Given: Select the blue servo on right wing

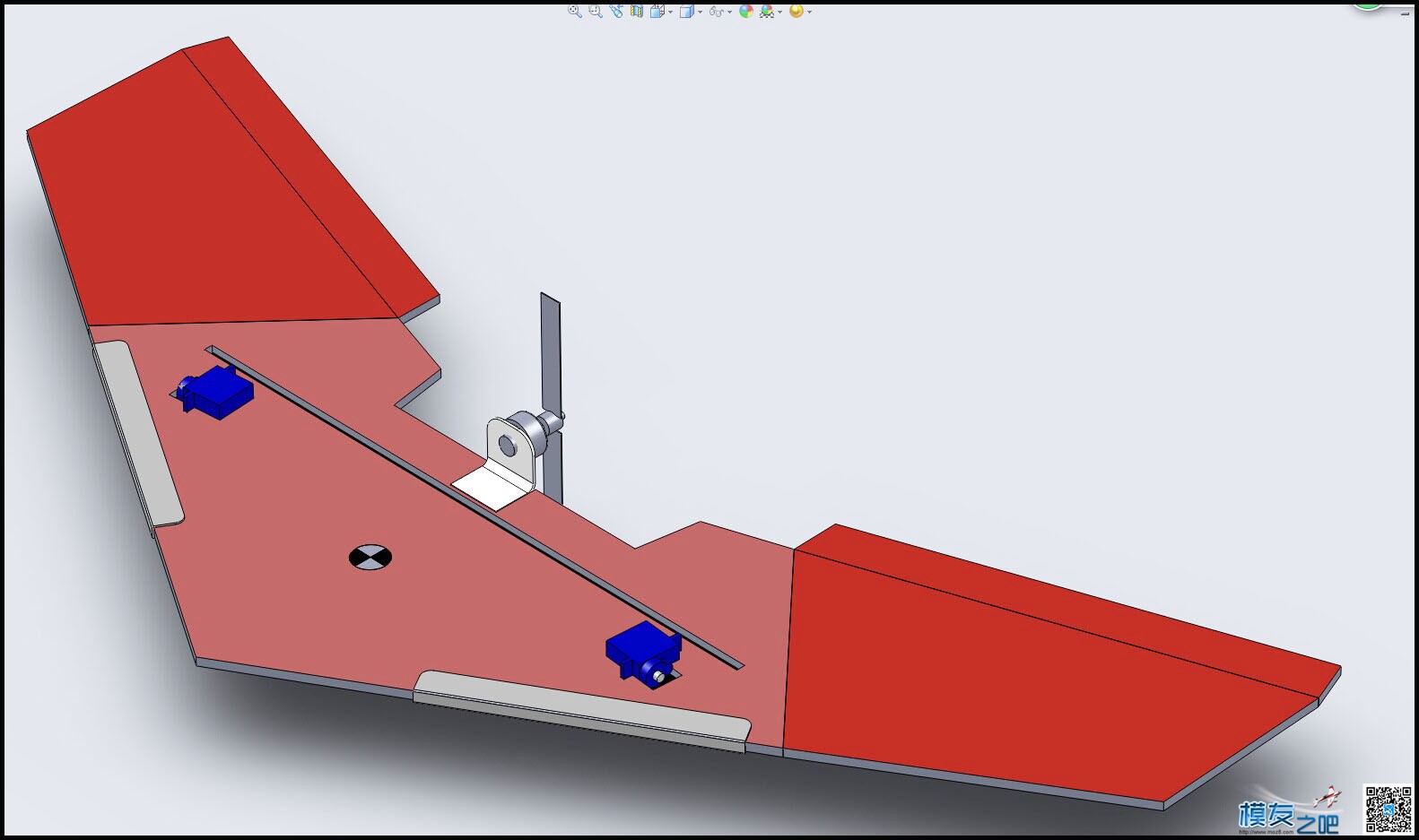Looking at the screenshot, I should point(644,654).
